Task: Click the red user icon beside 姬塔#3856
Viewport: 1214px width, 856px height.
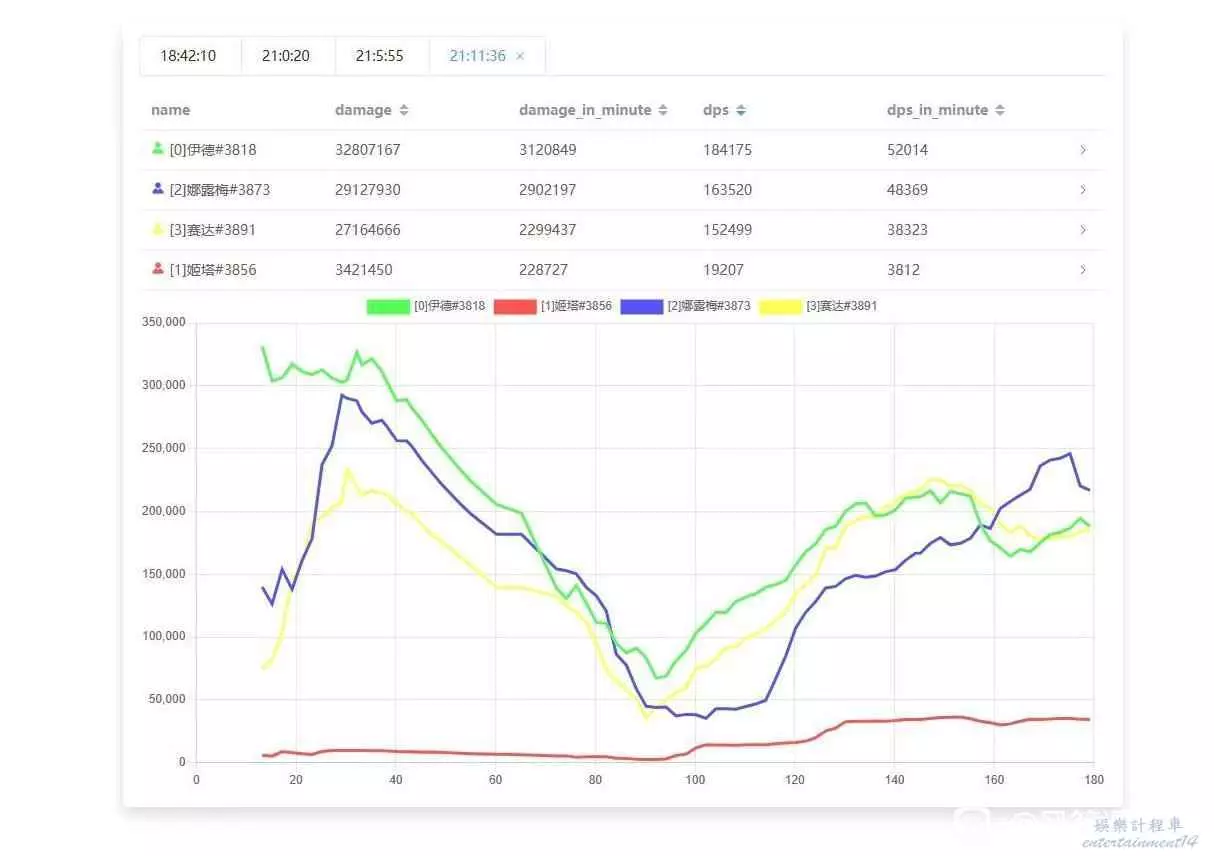Action: (x=157, y=269)
